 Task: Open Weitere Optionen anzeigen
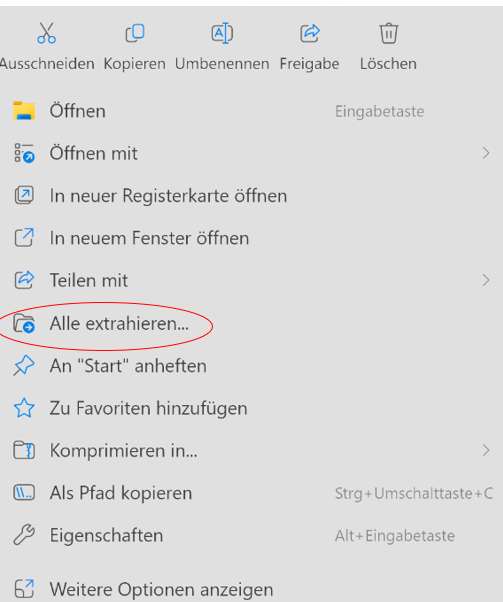[x=252, y=589]
